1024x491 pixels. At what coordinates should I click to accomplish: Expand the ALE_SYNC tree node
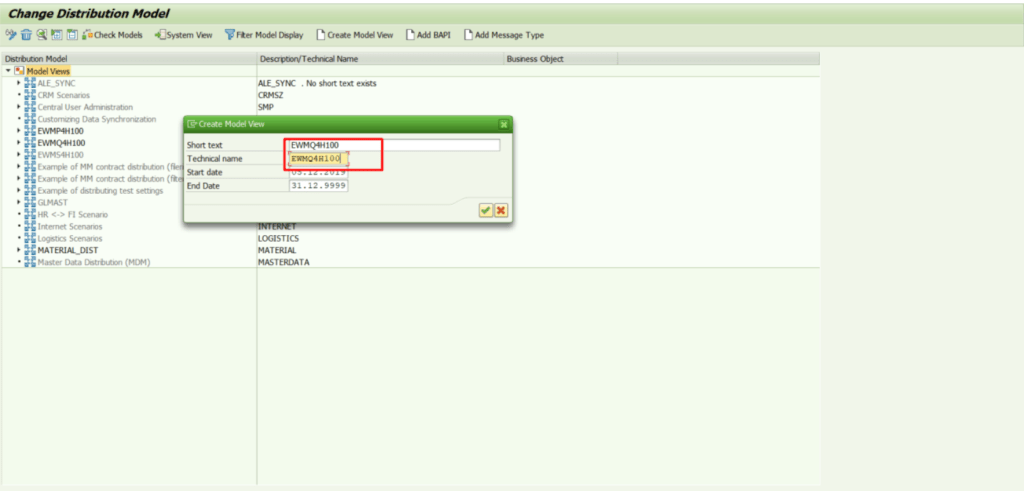point(18,83)
